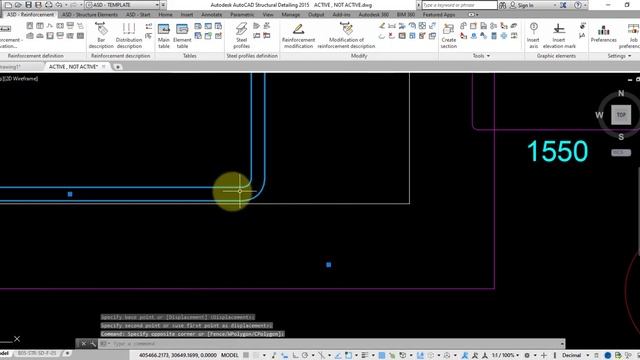Open the Annotate ribbon tab
Screen dimensions: 640x360
(211, 14)
